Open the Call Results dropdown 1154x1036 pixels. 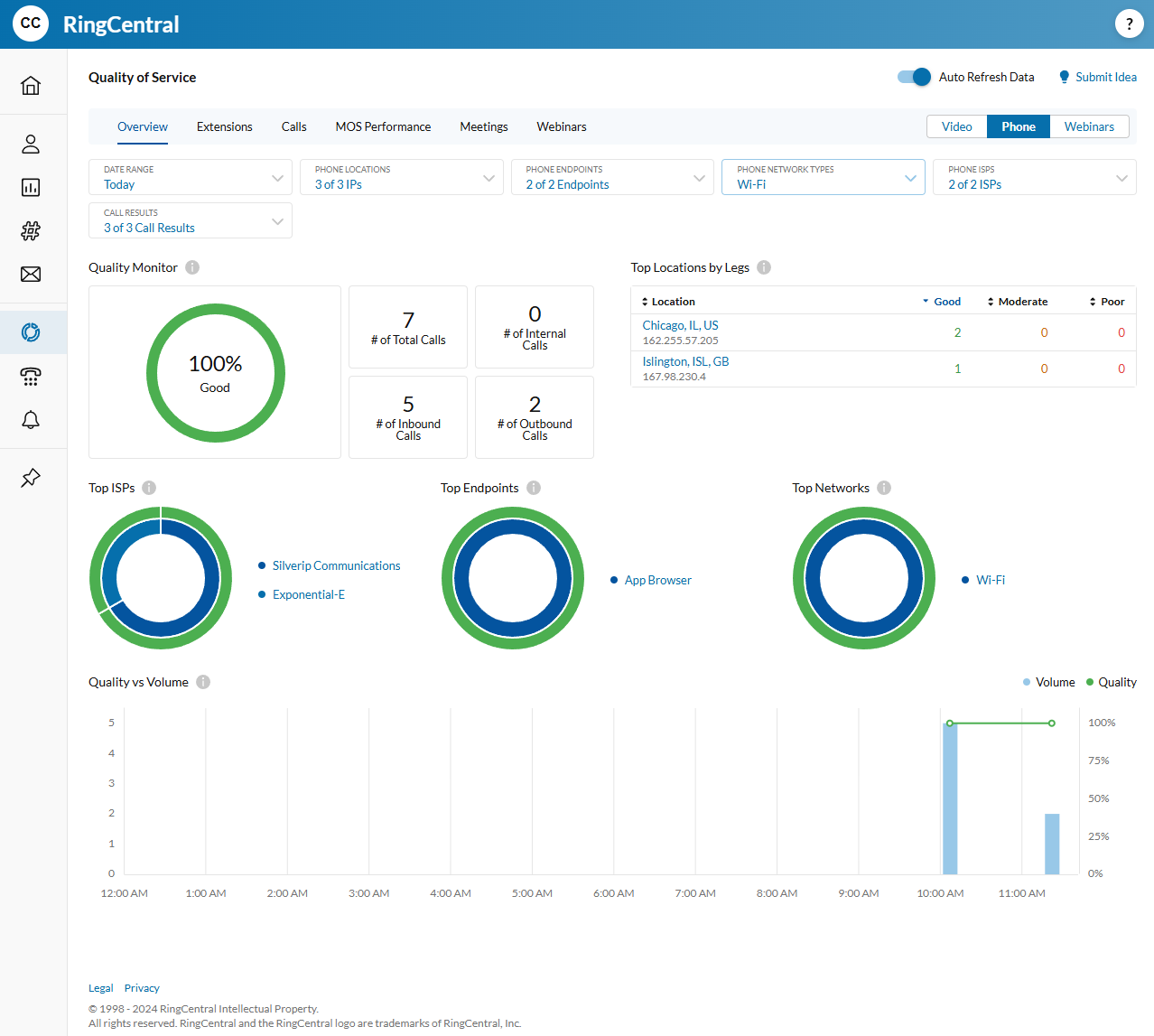[190, 220]
